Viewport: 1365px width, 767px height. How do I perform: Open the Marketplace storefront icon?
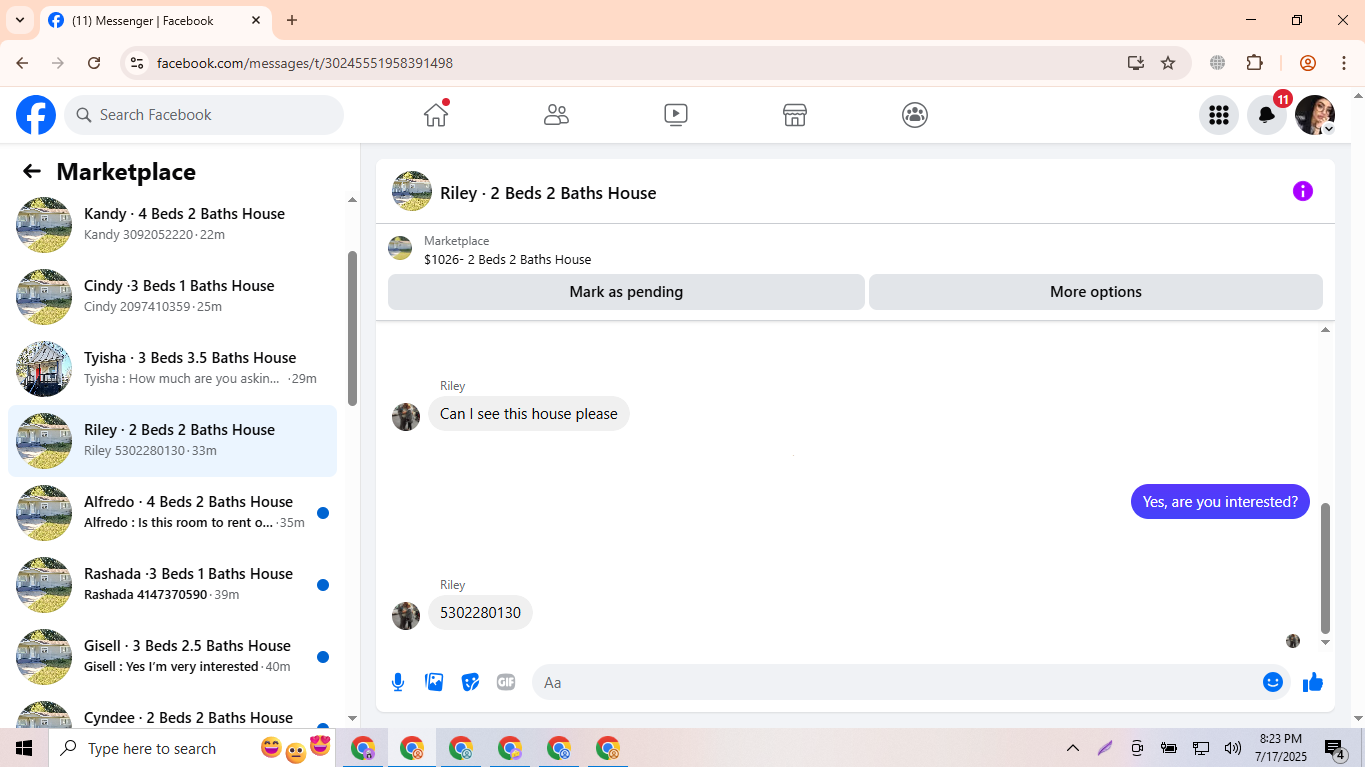point(795,115)
